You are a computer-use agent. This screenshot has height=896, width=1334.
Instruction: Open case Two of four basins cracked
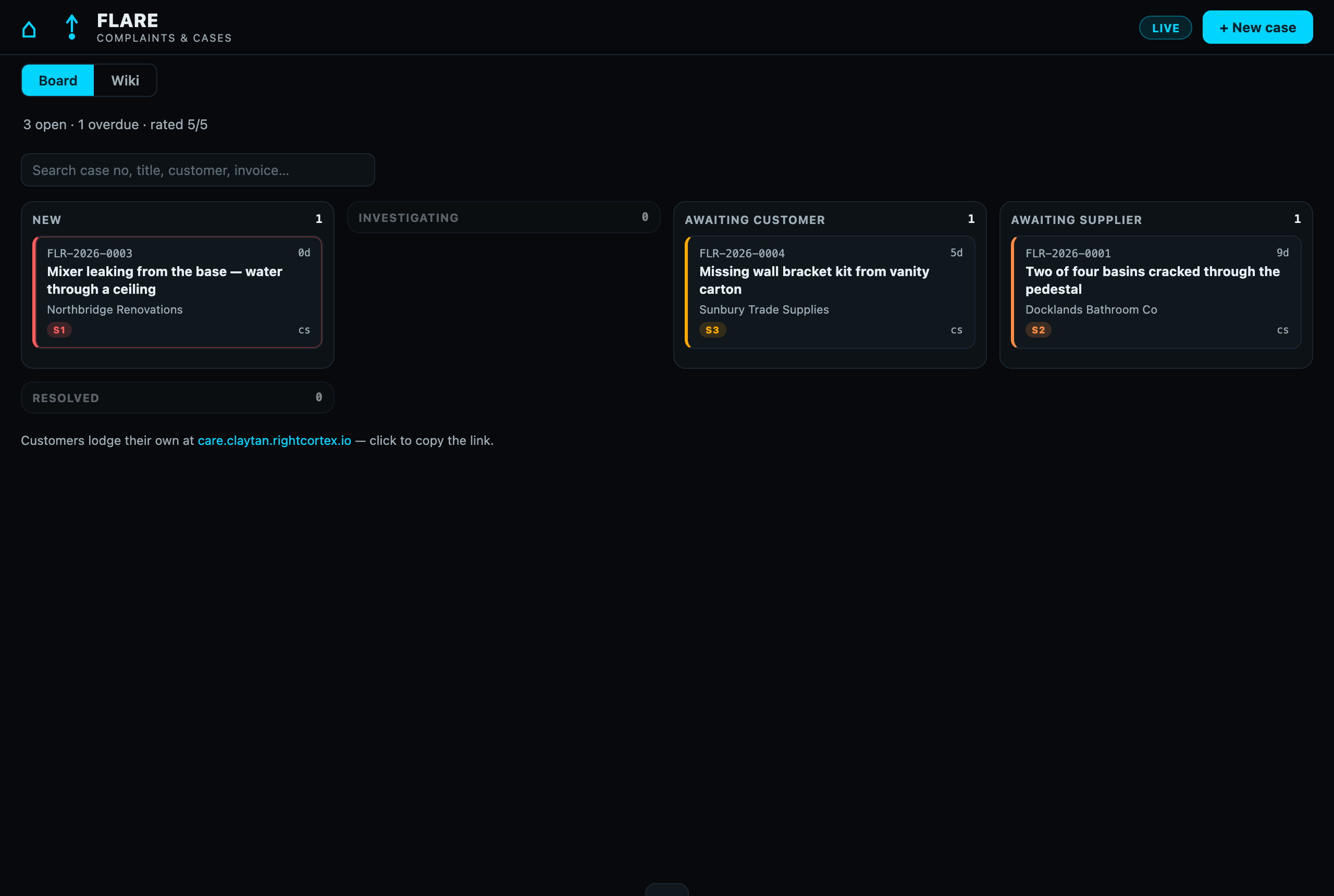[1156, 292]
